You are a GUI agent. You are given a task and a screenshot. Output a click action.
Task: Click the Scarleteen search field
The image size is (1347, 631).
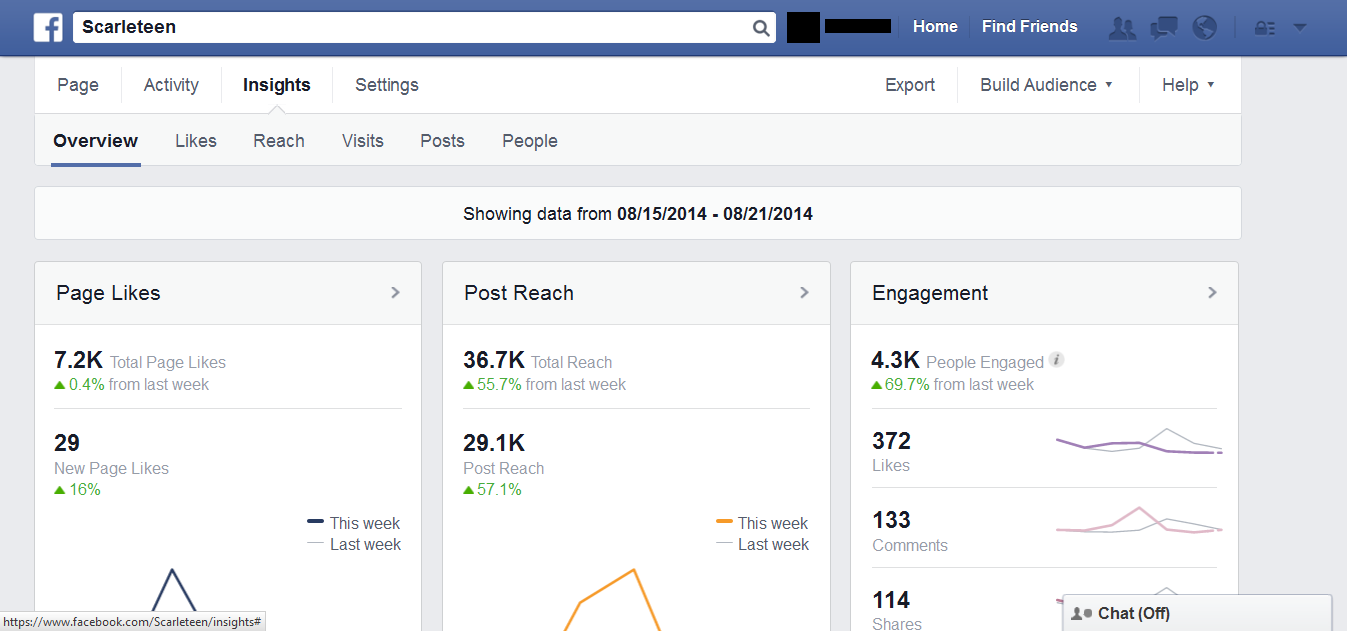click(424, 27)
